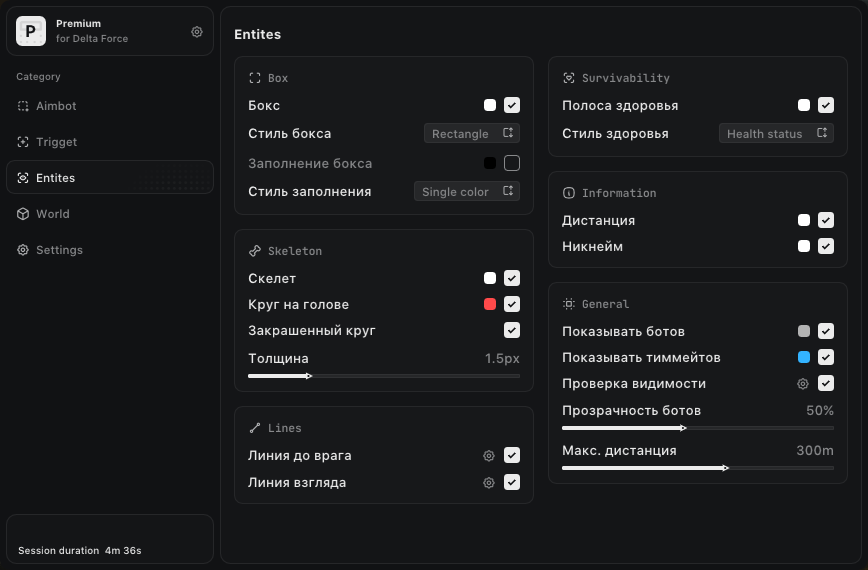Click the Session duration status panel
This screenshot has height=570, width=868.
[110, 539]
